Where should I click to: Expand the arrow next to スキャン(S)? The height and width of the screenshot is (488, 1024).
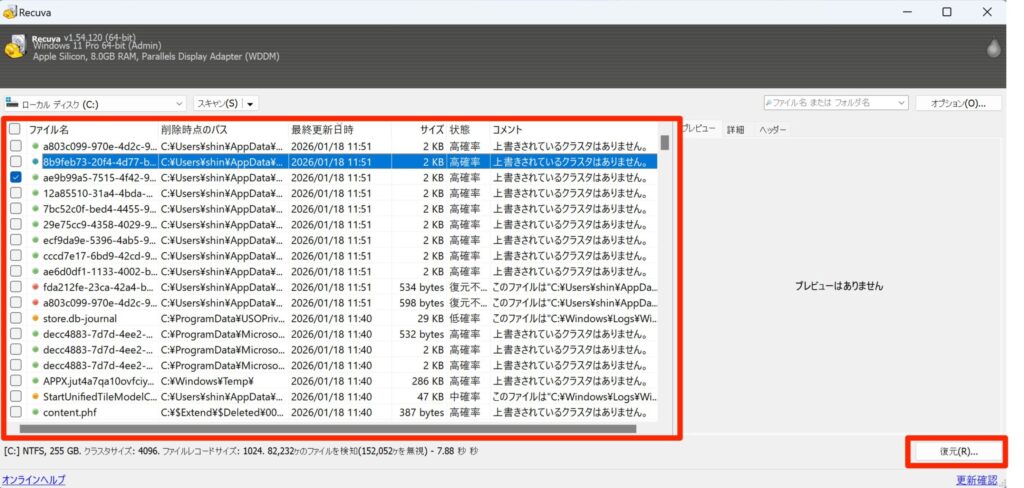tap(249, 103)
